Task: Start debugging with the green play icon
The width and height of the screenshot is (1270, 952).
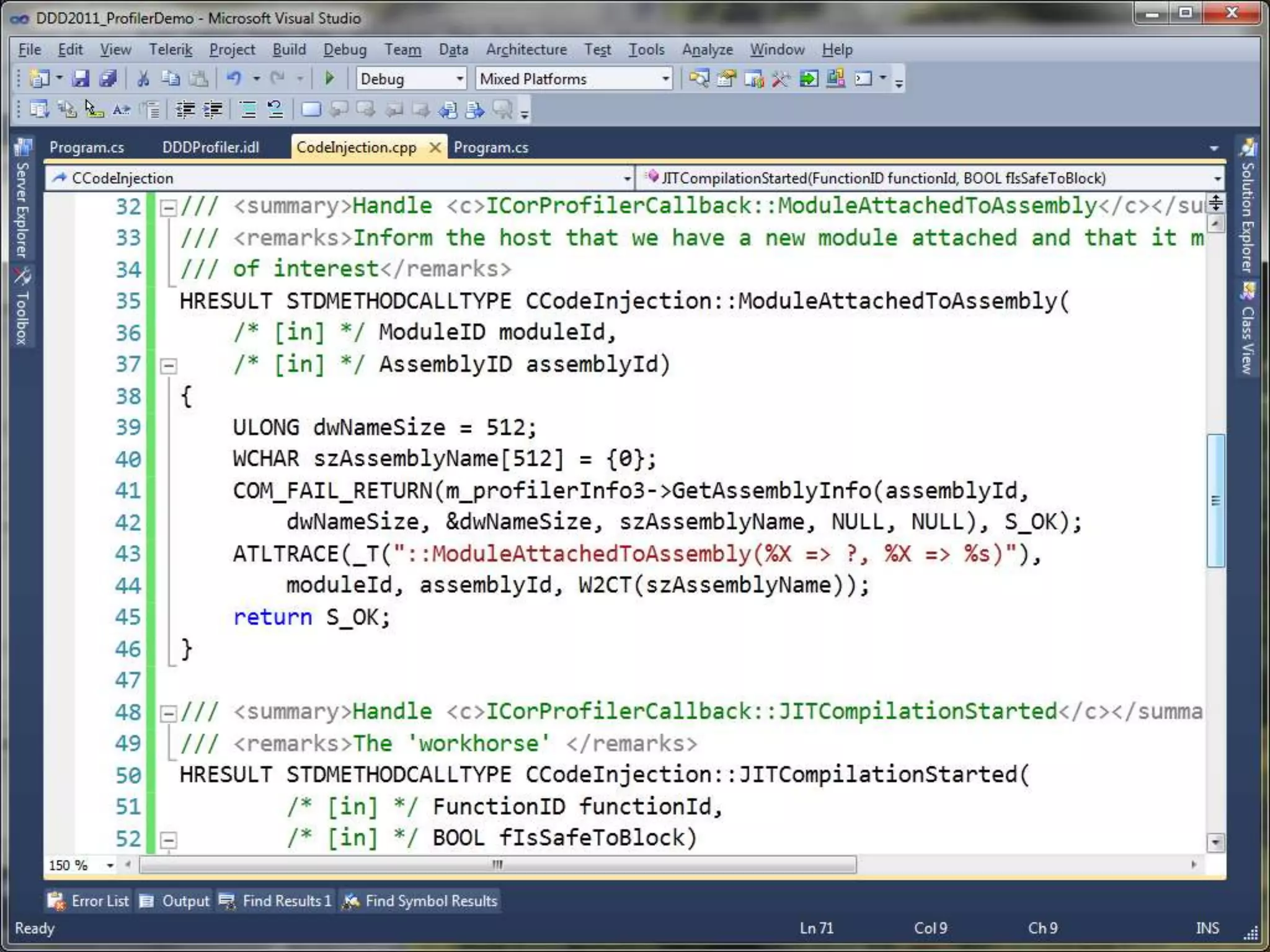Action: coord(329,79)
